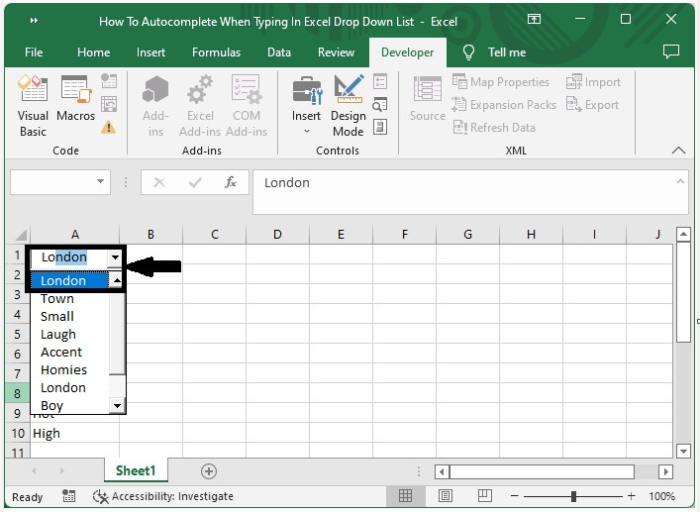Click the Run Dialog icon
Screen dimensions: 700x512
click(x=380, y=127)
